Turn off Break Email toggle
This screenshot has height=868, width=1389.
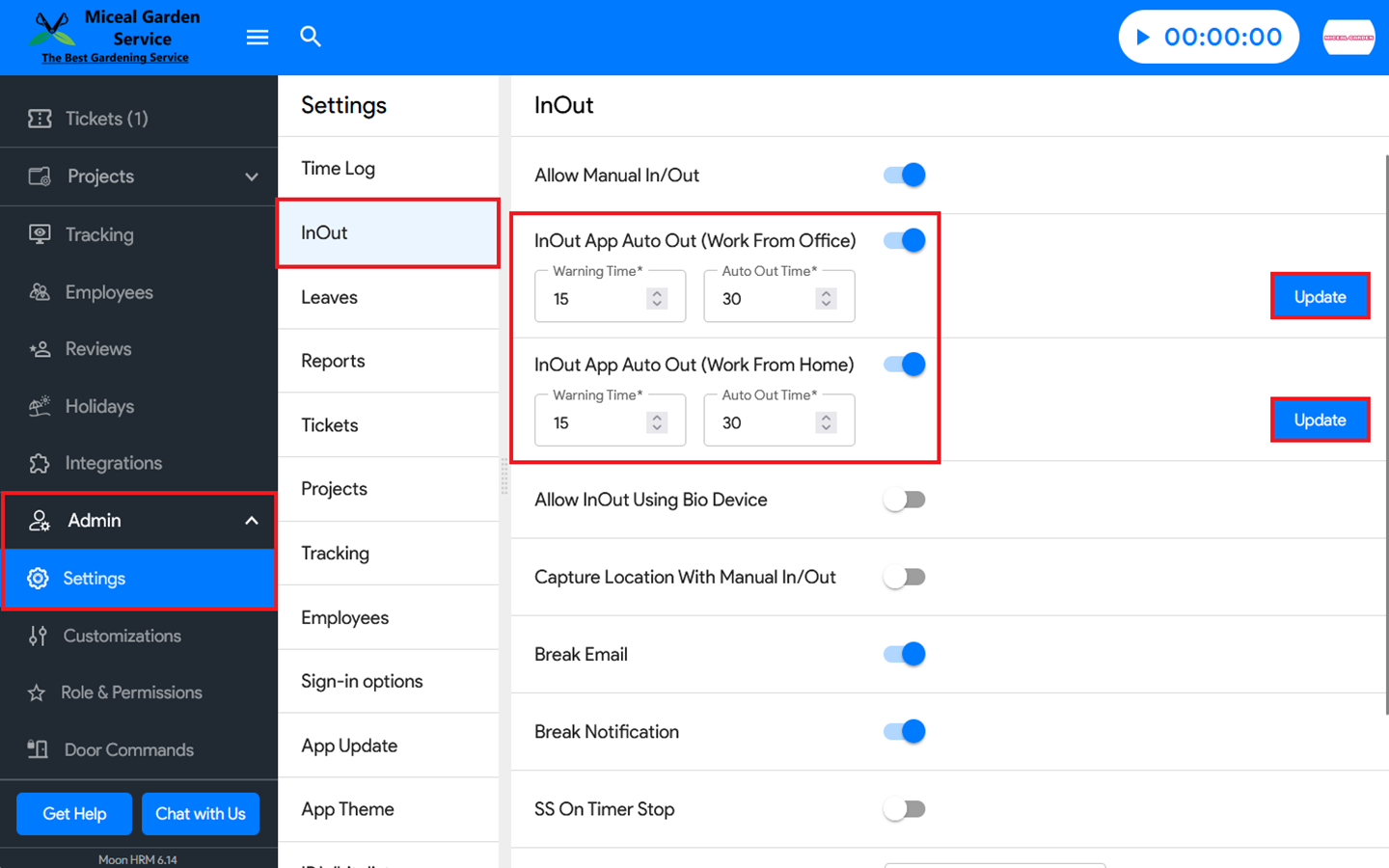pyautogui.click(x=905, y=654)
